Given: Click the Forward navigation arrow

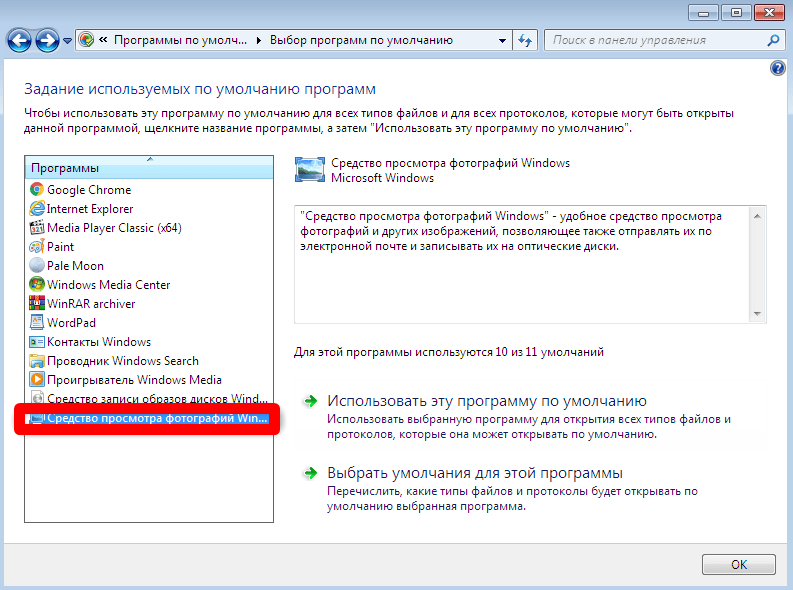Looking at the screenshot, I should (47, 40).
